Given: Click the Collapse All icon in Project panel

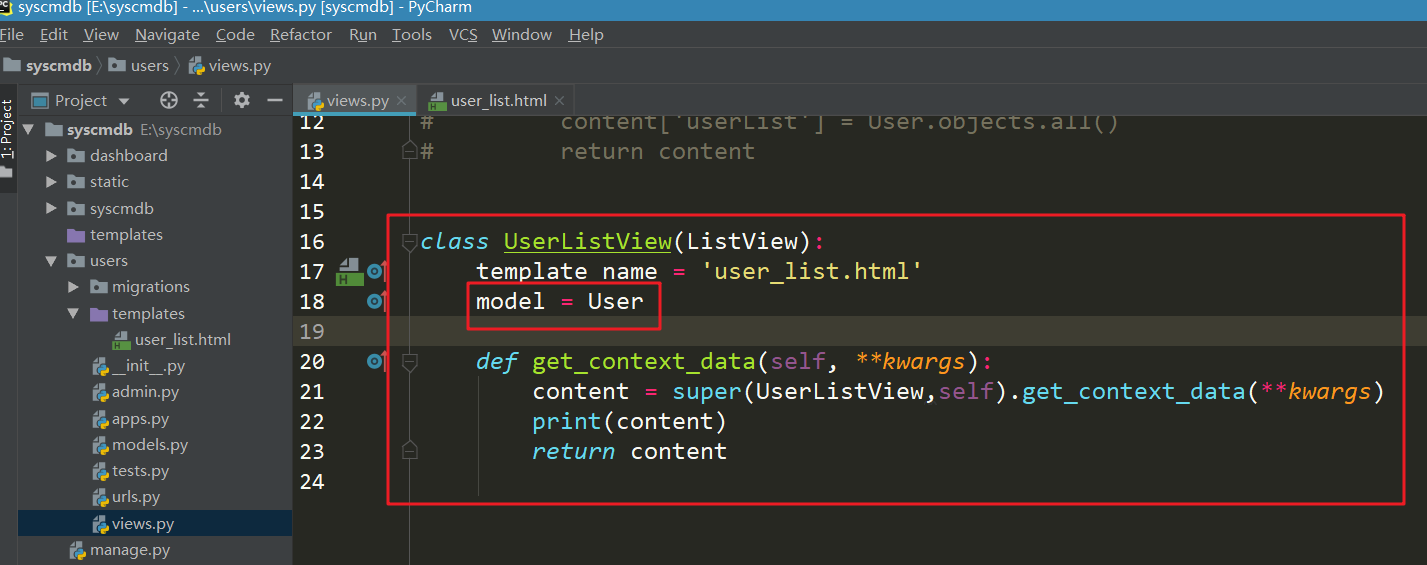Looking at the screenshot, I should [x=201, y=100].
